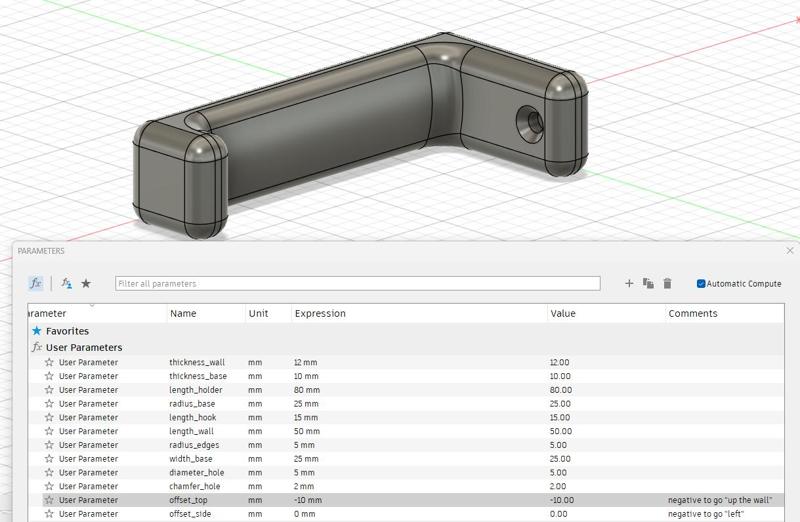Viewport: 800px width, 522px height.
Task: Select the hook end face of the model
Action: [x=161, y=180]
